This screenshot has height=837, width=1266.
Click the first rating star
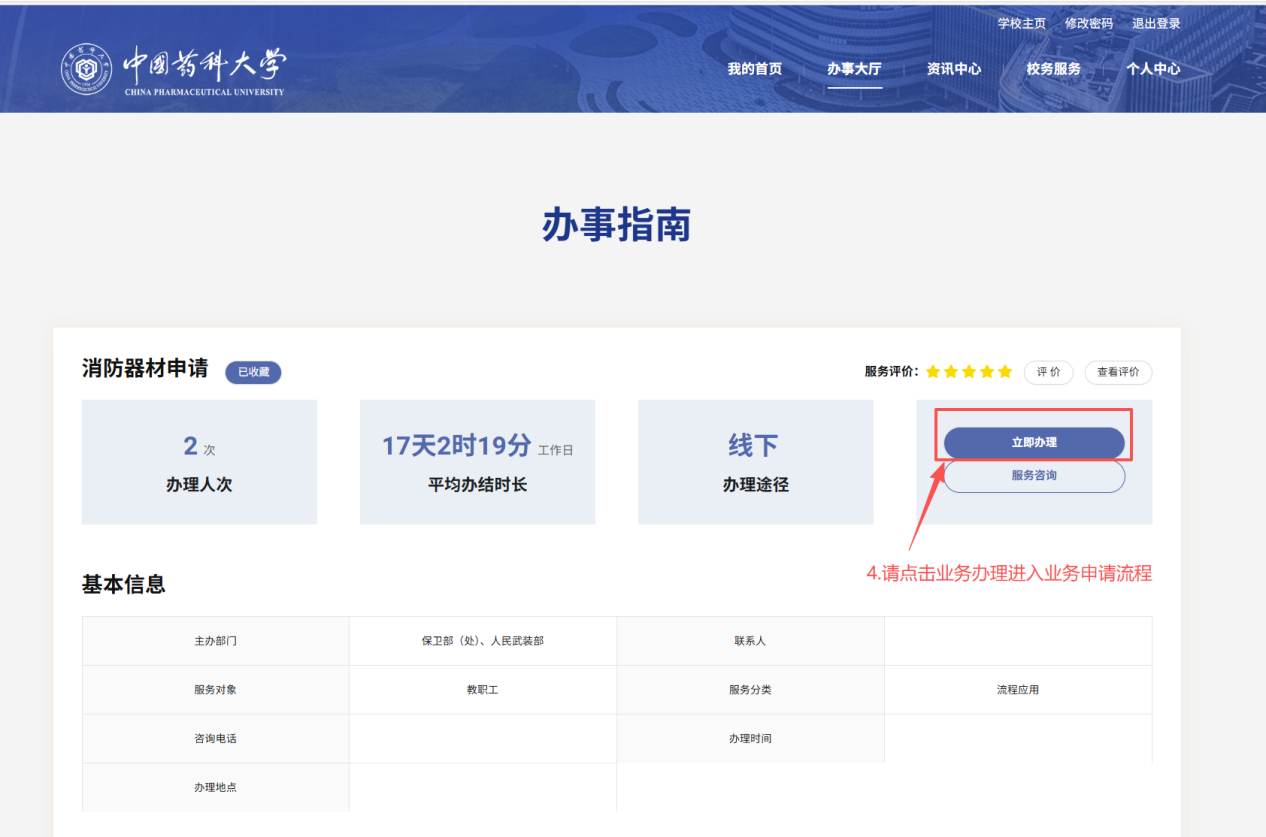[x=933, y=372]
